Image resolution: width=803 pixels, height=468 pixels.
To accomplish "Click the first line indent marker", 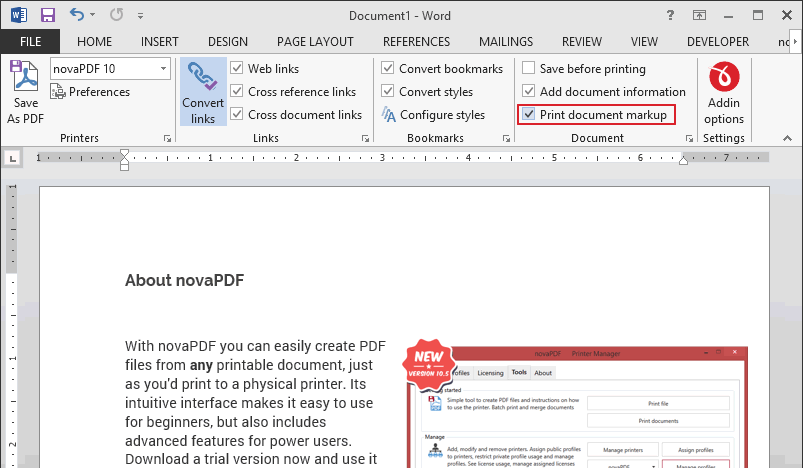I will coord(124,154).
